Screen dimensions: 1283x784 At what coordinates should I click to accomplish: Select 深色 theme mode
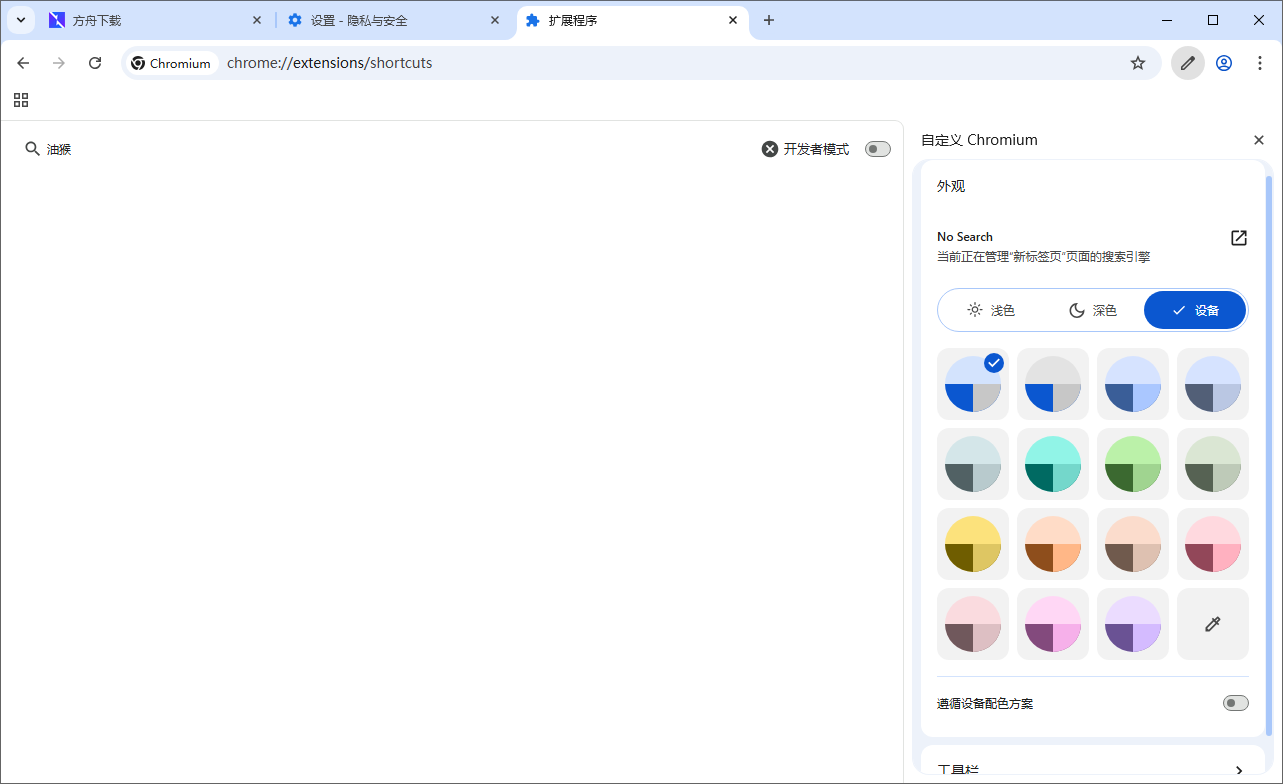pyautogui.click(x=1094, y=310)
